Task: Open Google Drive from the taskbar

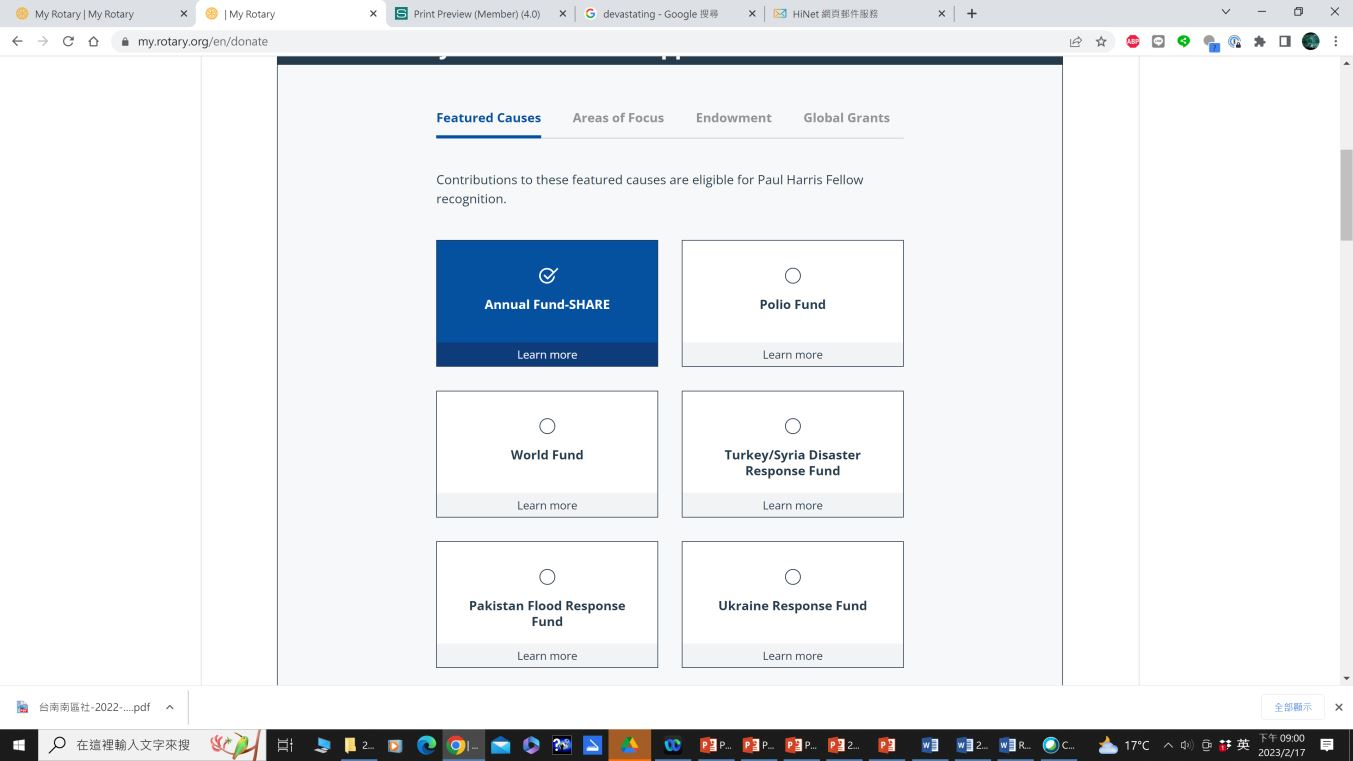Action: [629, 745]
